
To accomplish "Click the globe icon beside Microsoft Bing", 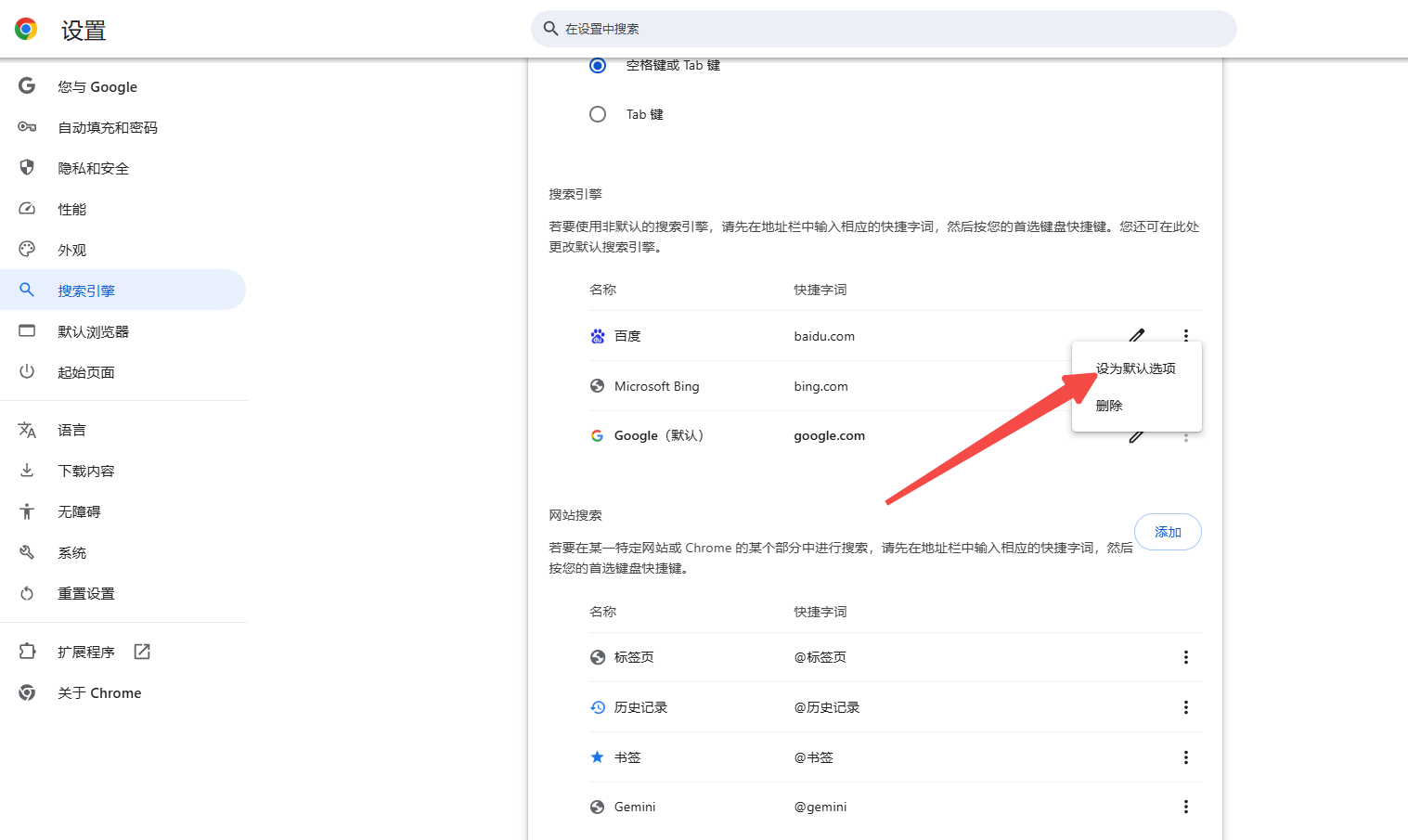I will pos(598,386).
